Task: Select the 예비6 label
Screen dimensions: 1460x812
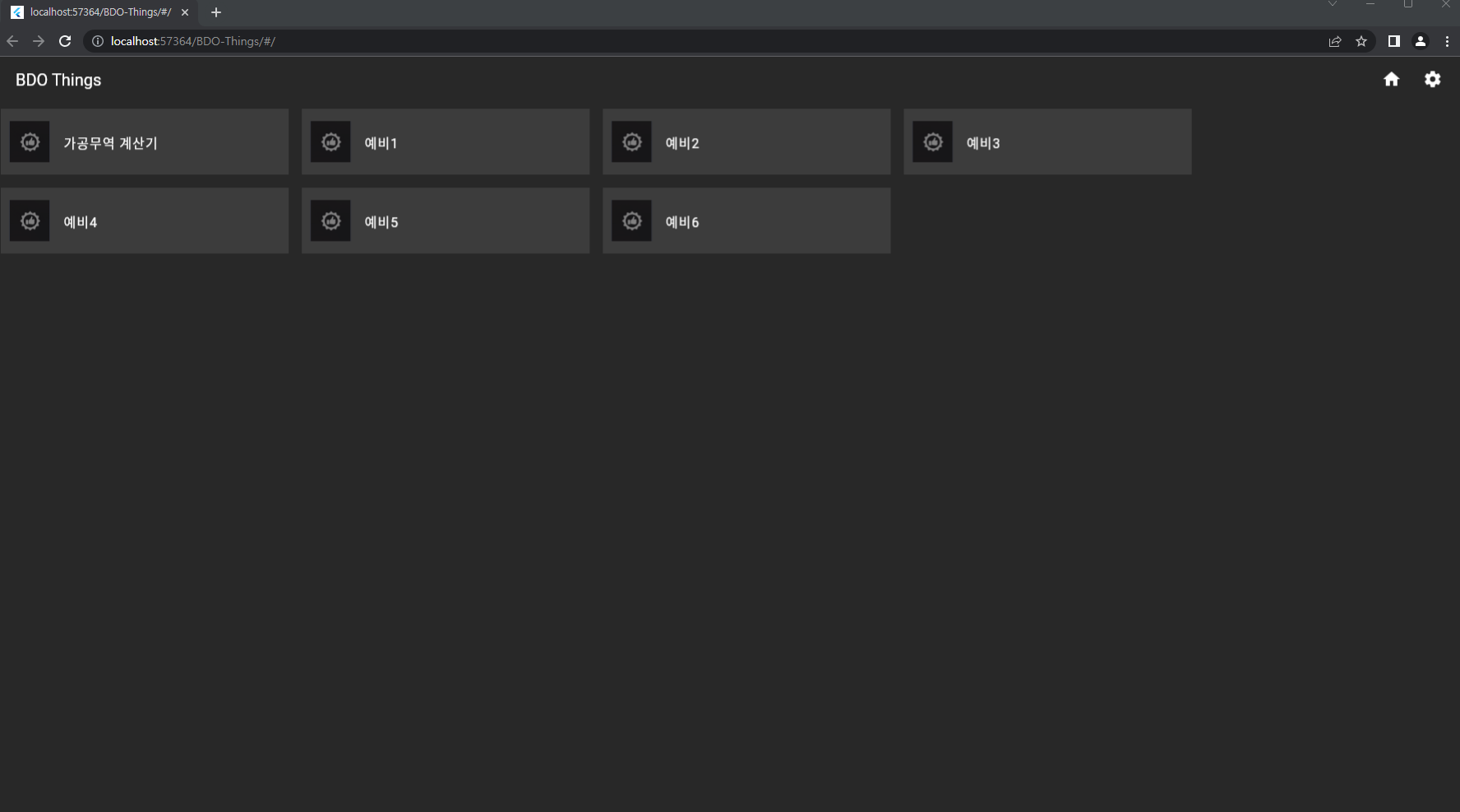Action: point(682,222)
